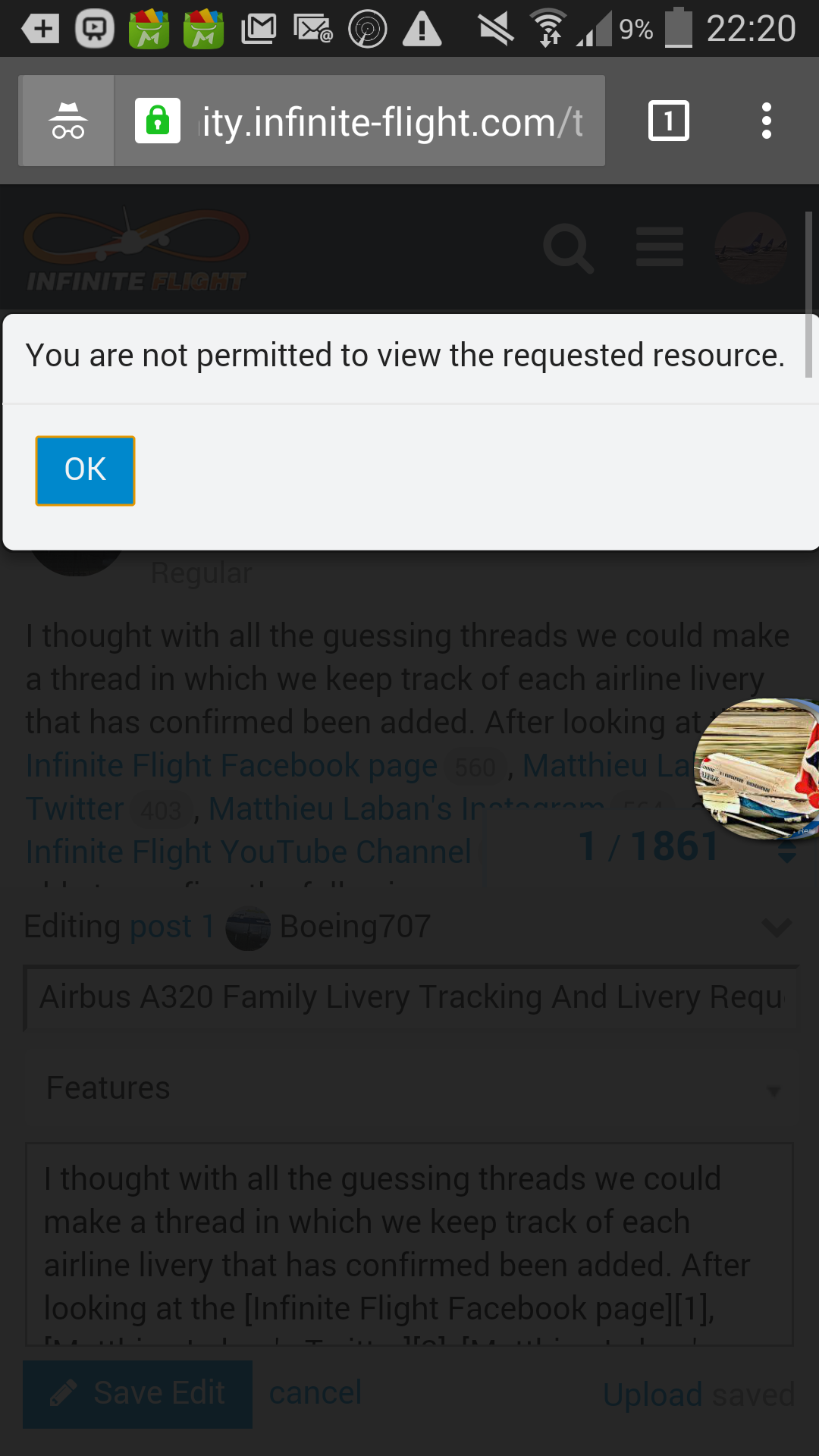Open the Infinite Flight Facebook page link
819x1456 pixels.
click(x=231, y=765)
